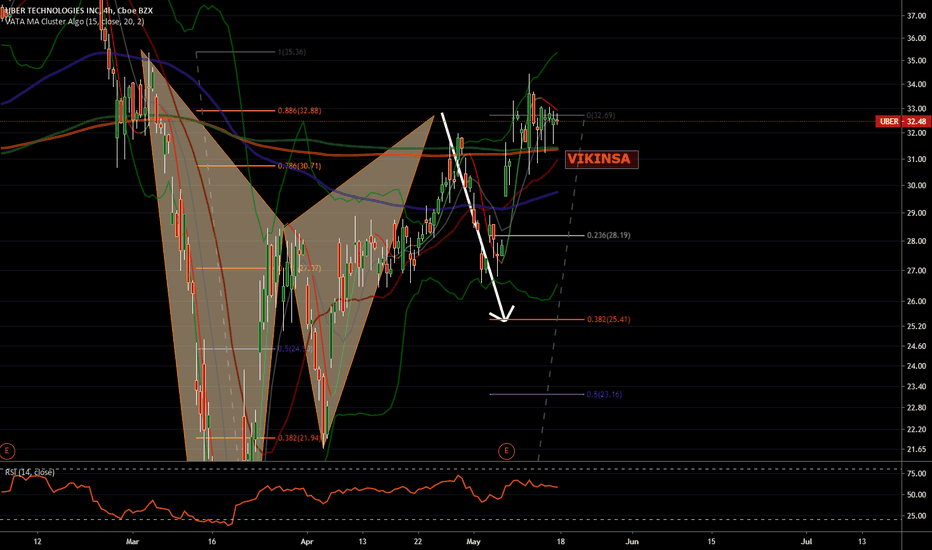Image resolution: width=932 pixels, height=550 pixels.
Task: Click the Apr date label
Action: point(307,542)
